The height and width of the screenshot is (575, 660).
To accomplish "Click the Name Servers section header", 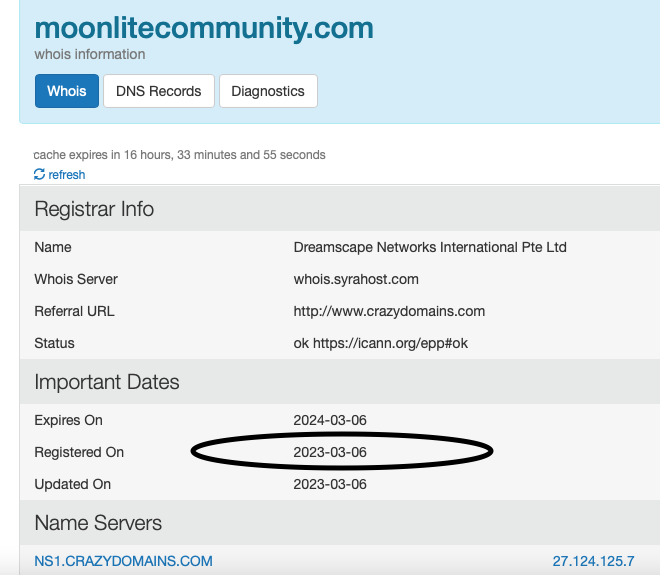I will click(x=98, y=523).
